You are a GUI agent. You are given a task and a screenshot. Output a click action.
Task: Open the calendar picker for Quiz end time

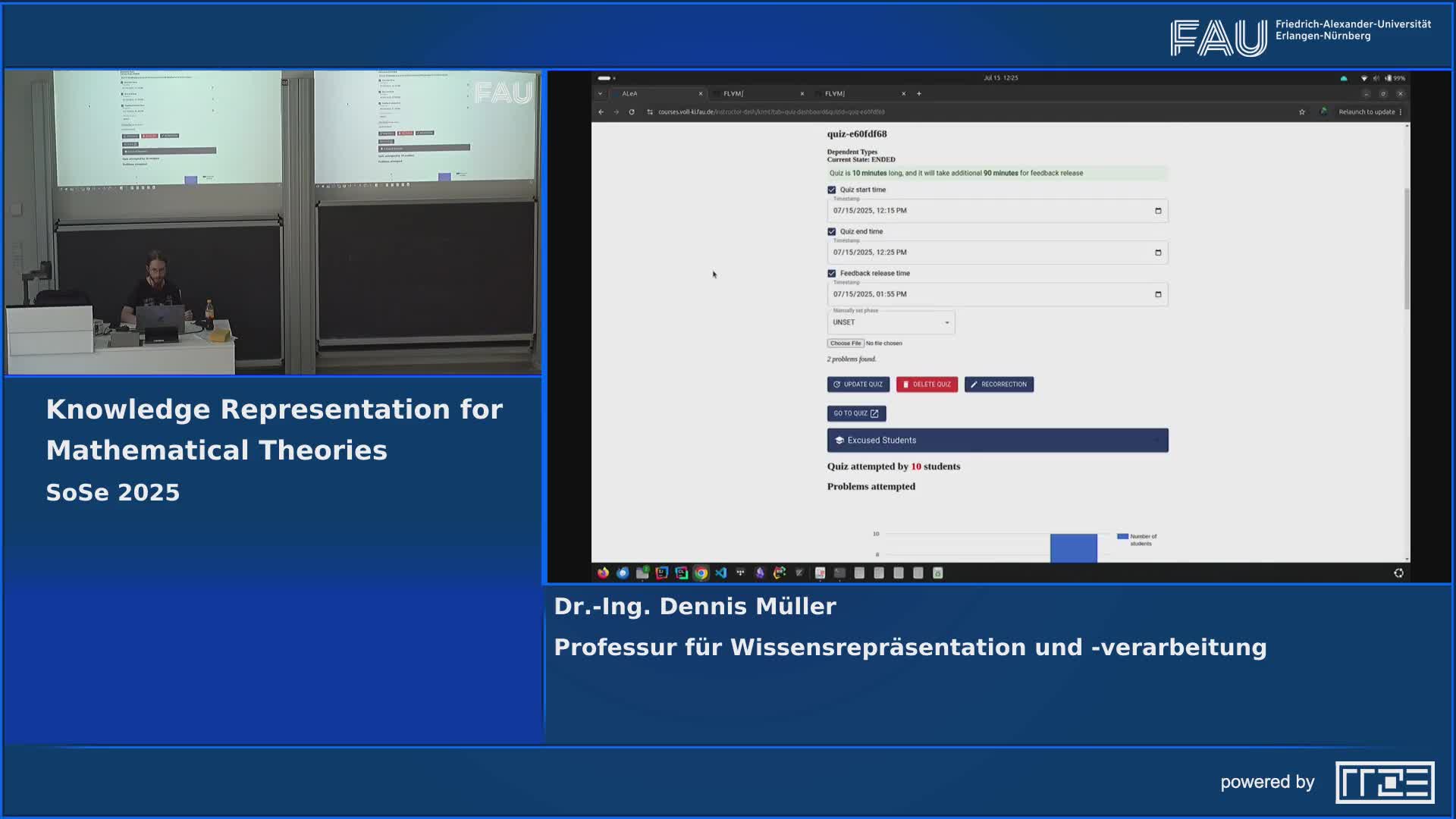tap(1157, 253)
